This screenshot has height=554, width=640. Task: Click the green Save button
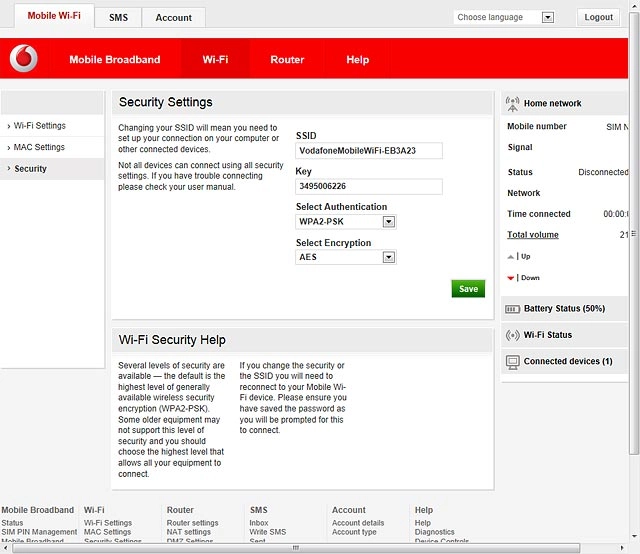468,289
